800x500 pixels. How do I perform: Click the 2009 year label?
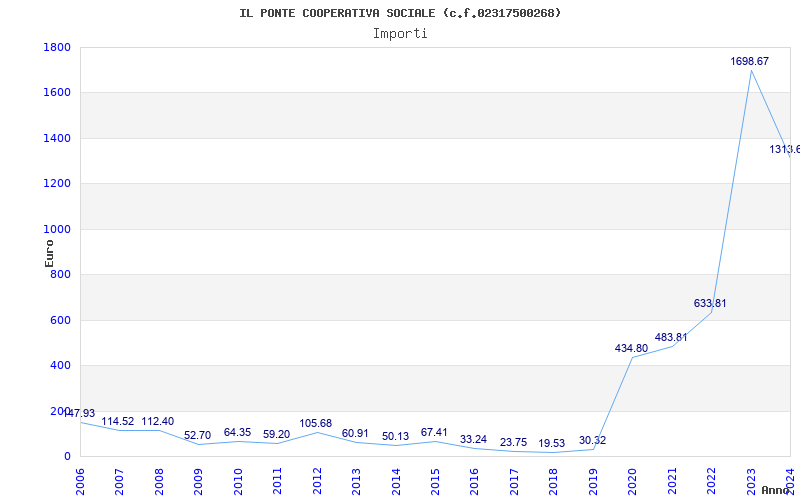[x=198, y=481]
